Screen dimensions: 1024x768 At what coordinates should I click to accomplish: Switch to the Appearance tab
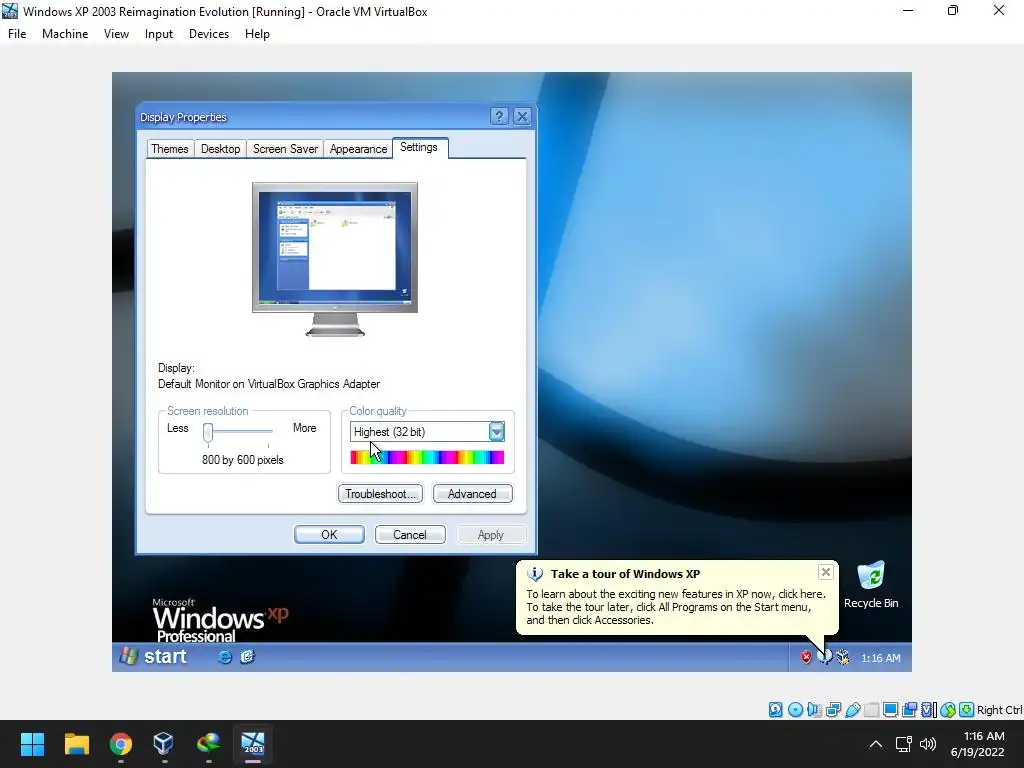(359, 149)
